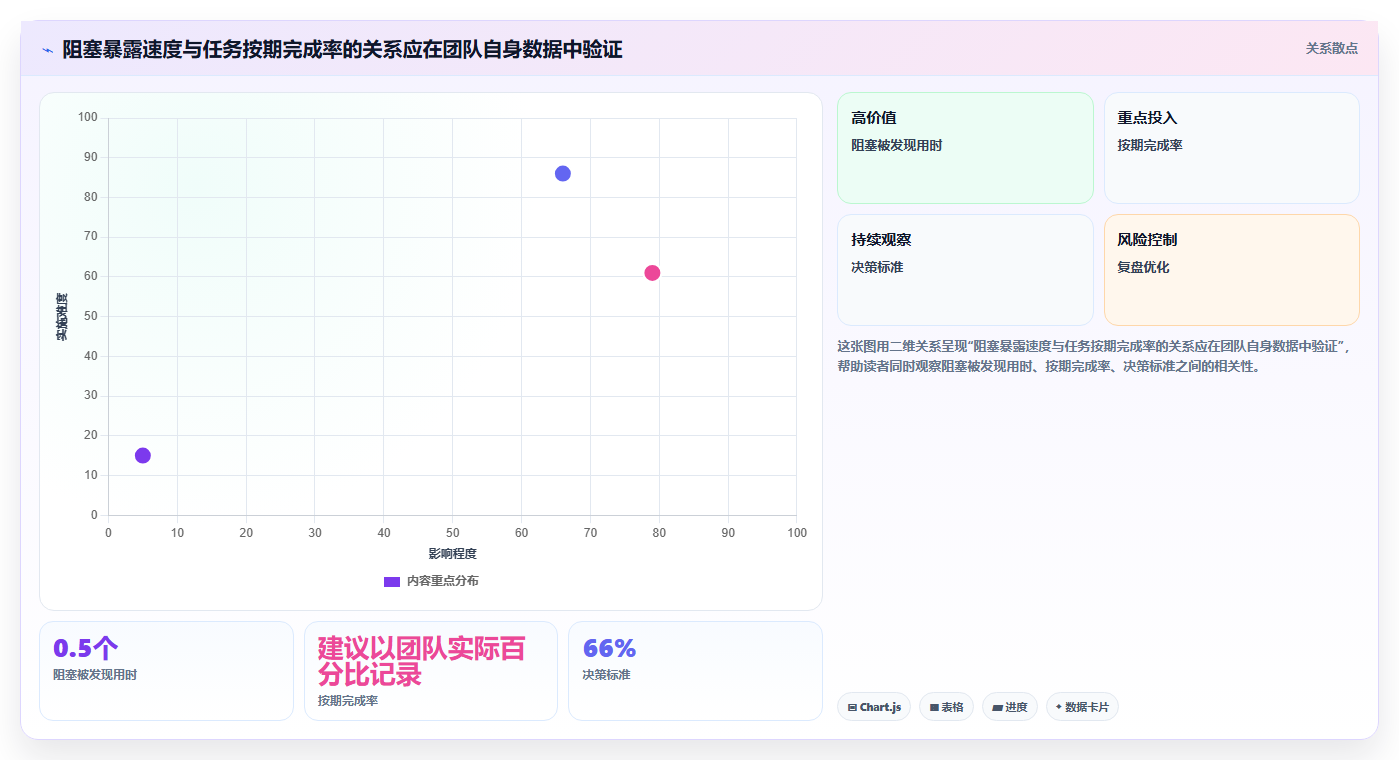
Task: Open the 持续观察 quadrant card
Action: click(965, 270)
